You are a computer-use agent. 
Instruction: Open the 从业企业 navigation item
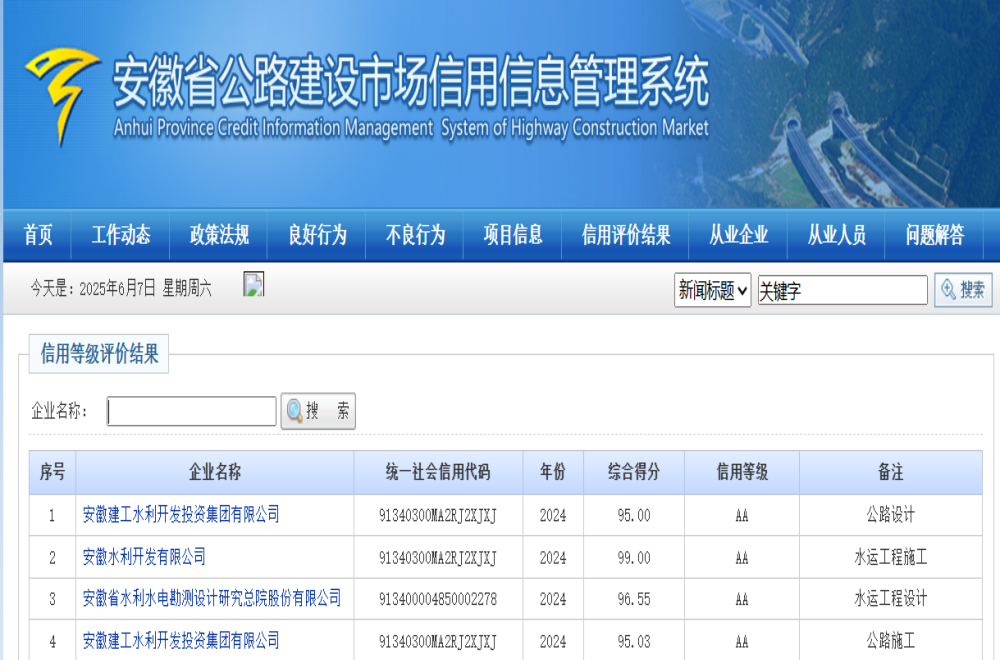(x=739, y=236)
